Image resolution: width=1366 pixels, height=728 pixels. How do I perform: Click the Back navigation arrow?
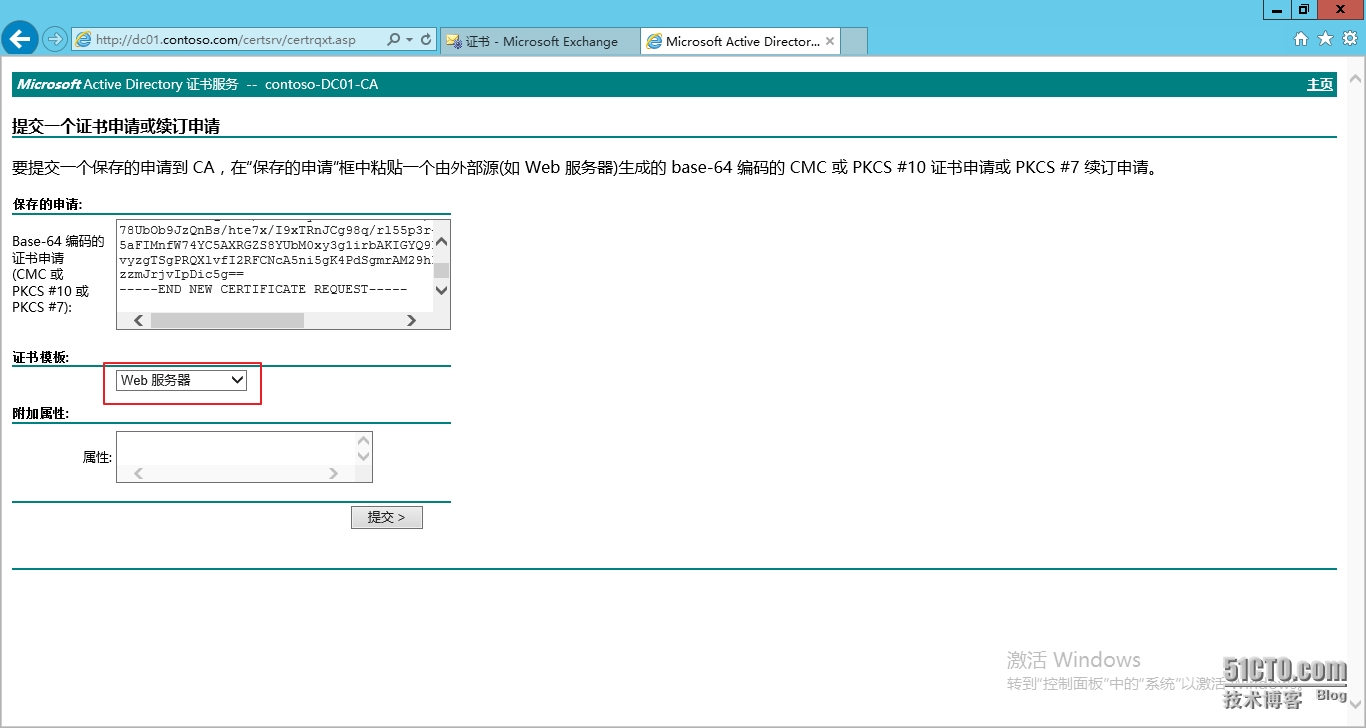[x=20, y=39]
